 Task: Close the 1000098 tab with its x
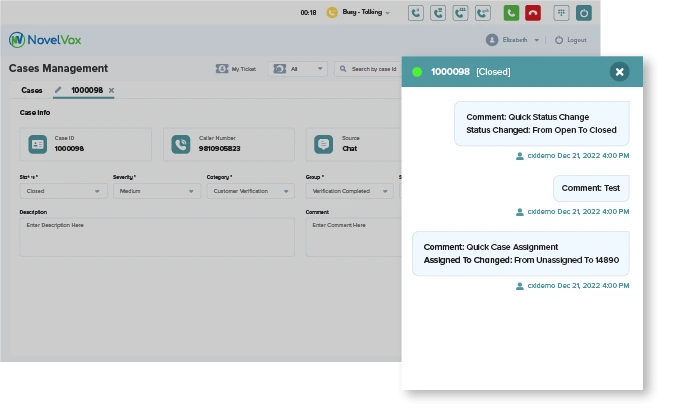[x=111, y=90]
